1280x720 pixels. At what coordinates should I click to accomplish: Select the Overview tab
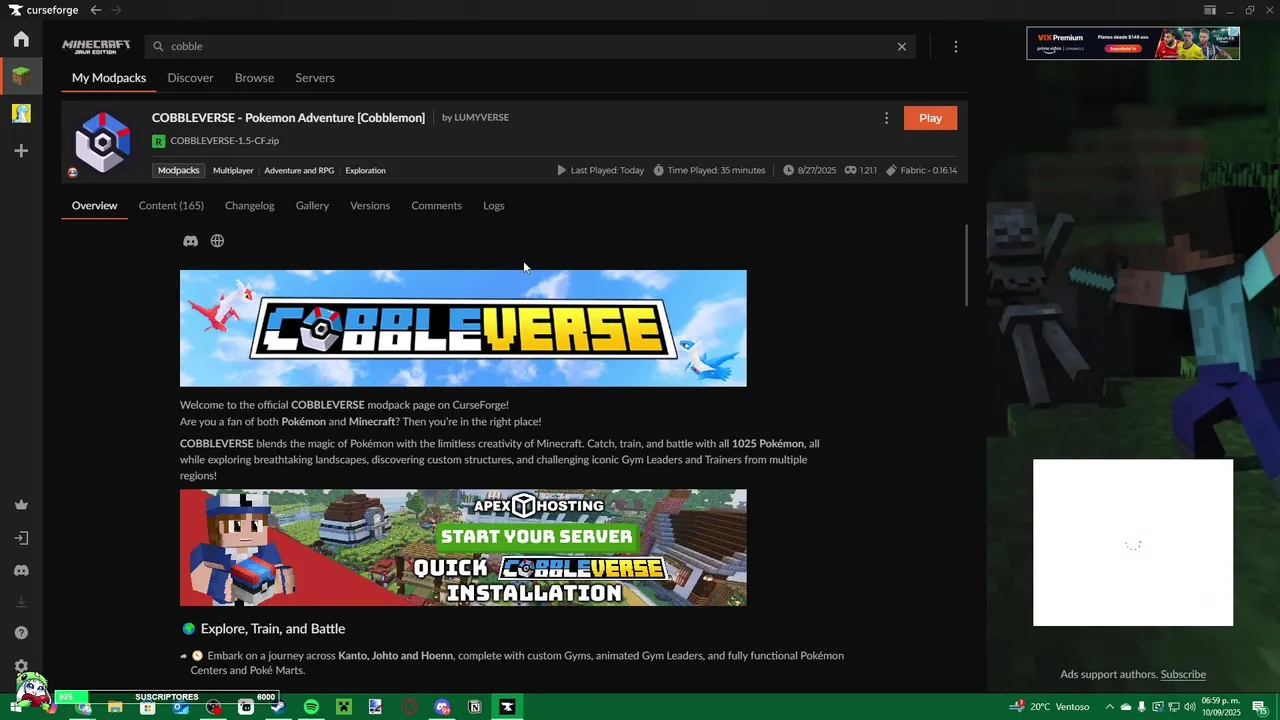coord(94,206)
